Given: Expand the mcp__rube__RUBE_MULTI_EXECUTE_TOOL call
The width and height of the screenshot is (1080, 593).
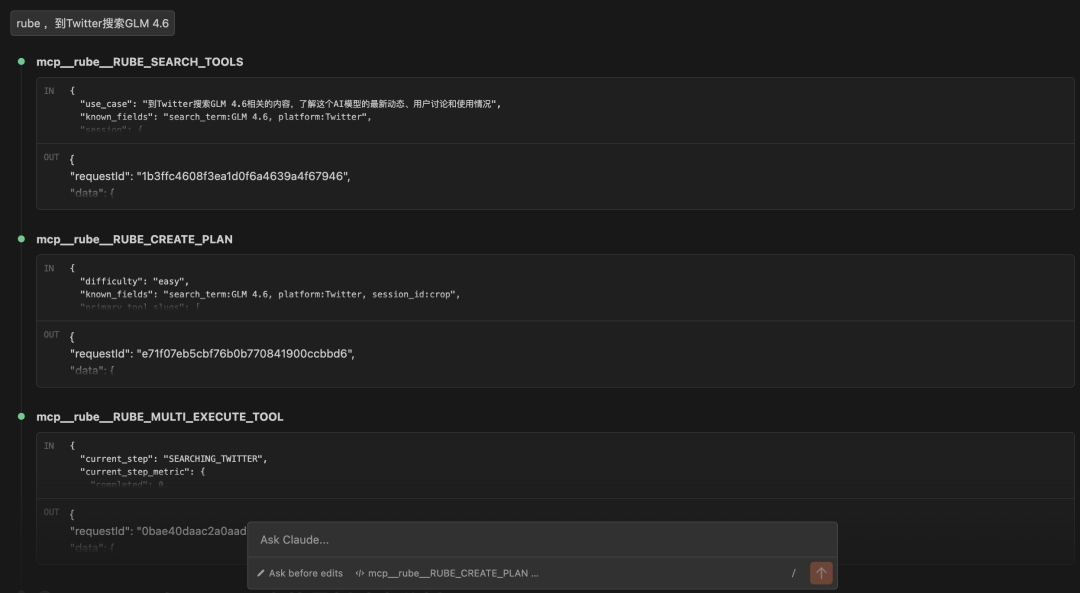Looking at the screenshot, I should pos(160,417).
